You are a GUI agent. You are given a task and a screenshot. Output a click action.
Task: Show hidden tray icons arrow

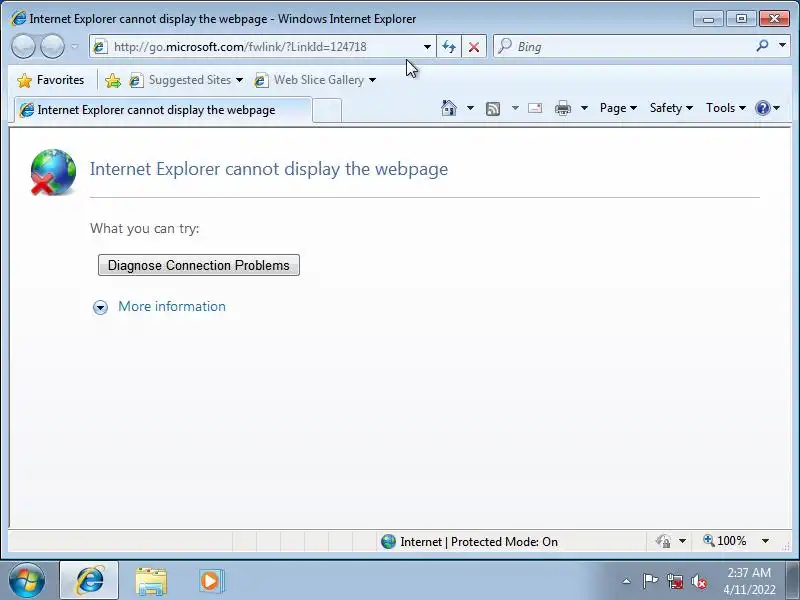[627, 581]
